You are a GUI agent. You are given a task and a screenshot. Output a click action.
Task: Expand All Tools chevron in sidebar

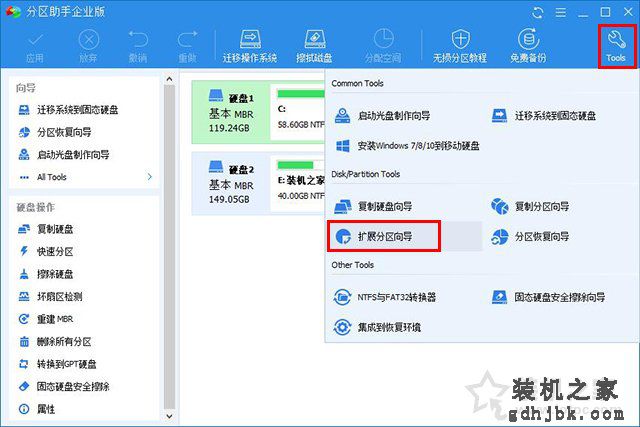pyautogui.click(x=150, y=177)
